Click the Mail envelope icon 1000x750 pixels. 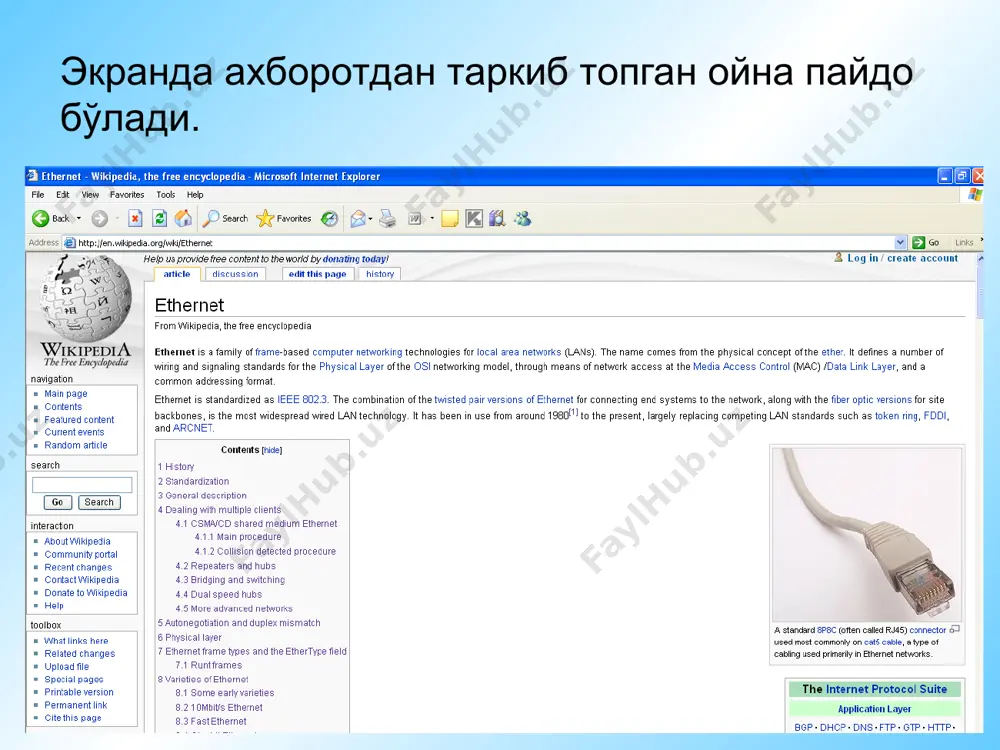pos(358,219)
